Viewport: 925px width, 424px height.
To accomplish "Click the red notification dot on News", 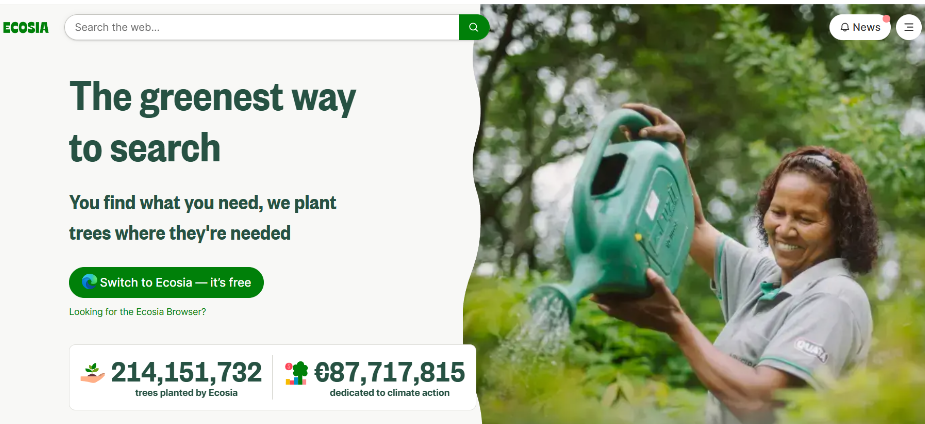I will [886, 19].
